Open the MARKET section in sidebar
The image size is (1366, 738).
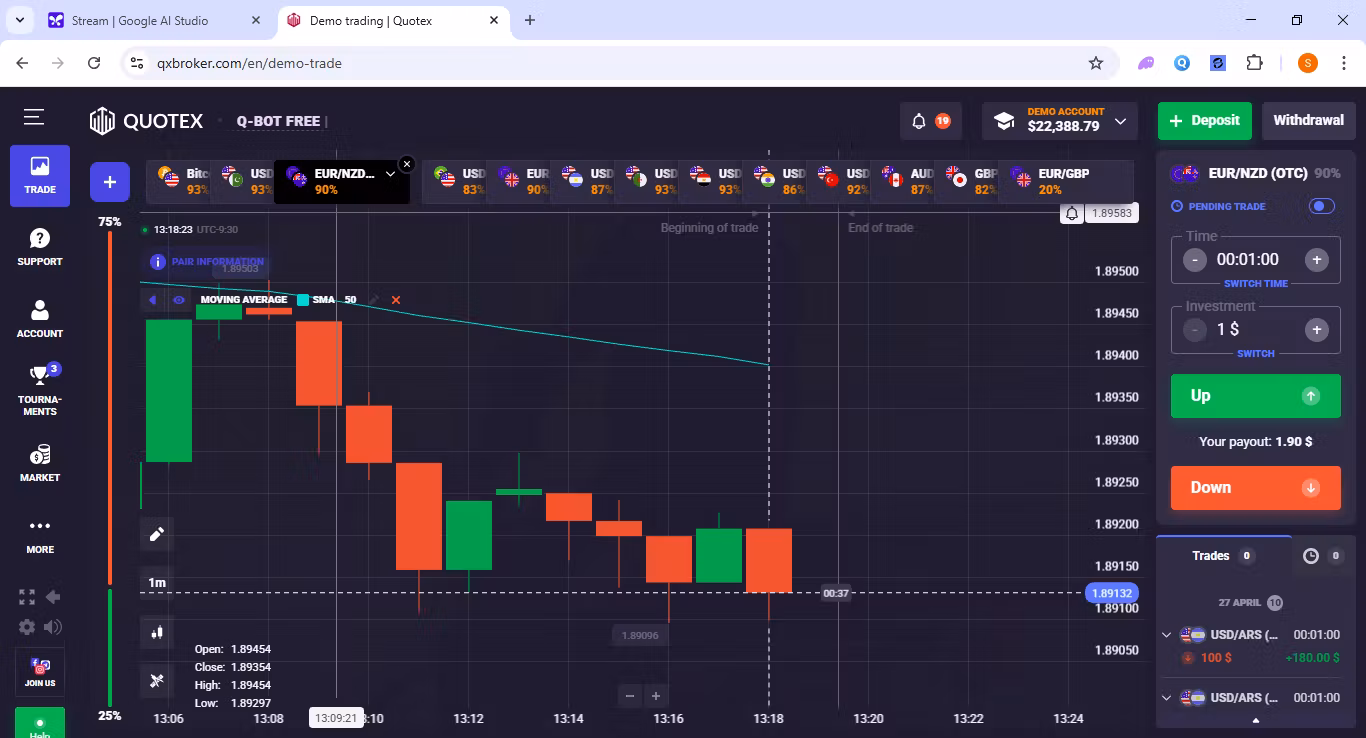(39, 463)
